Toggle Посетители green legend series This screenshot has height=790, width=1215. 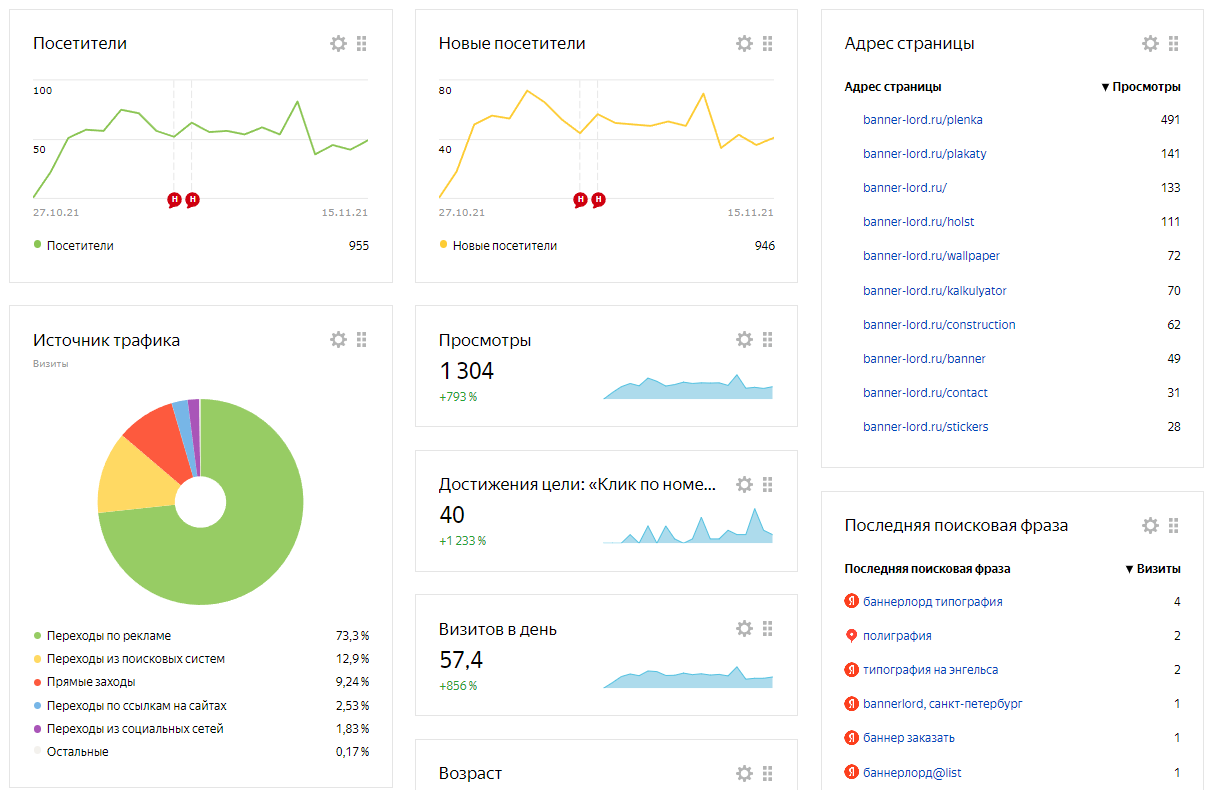pyautogui.click(x=74, y=245)
